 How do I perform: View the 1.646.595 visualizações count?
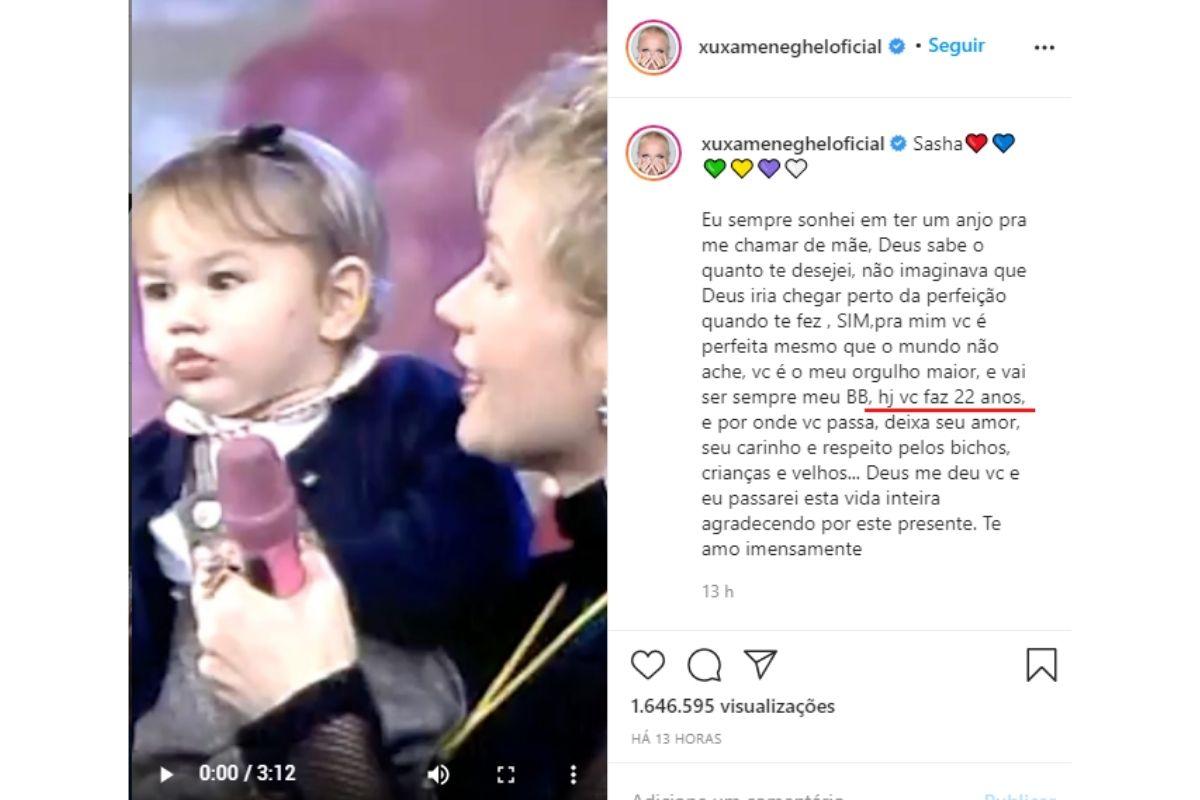click(733, 706)
